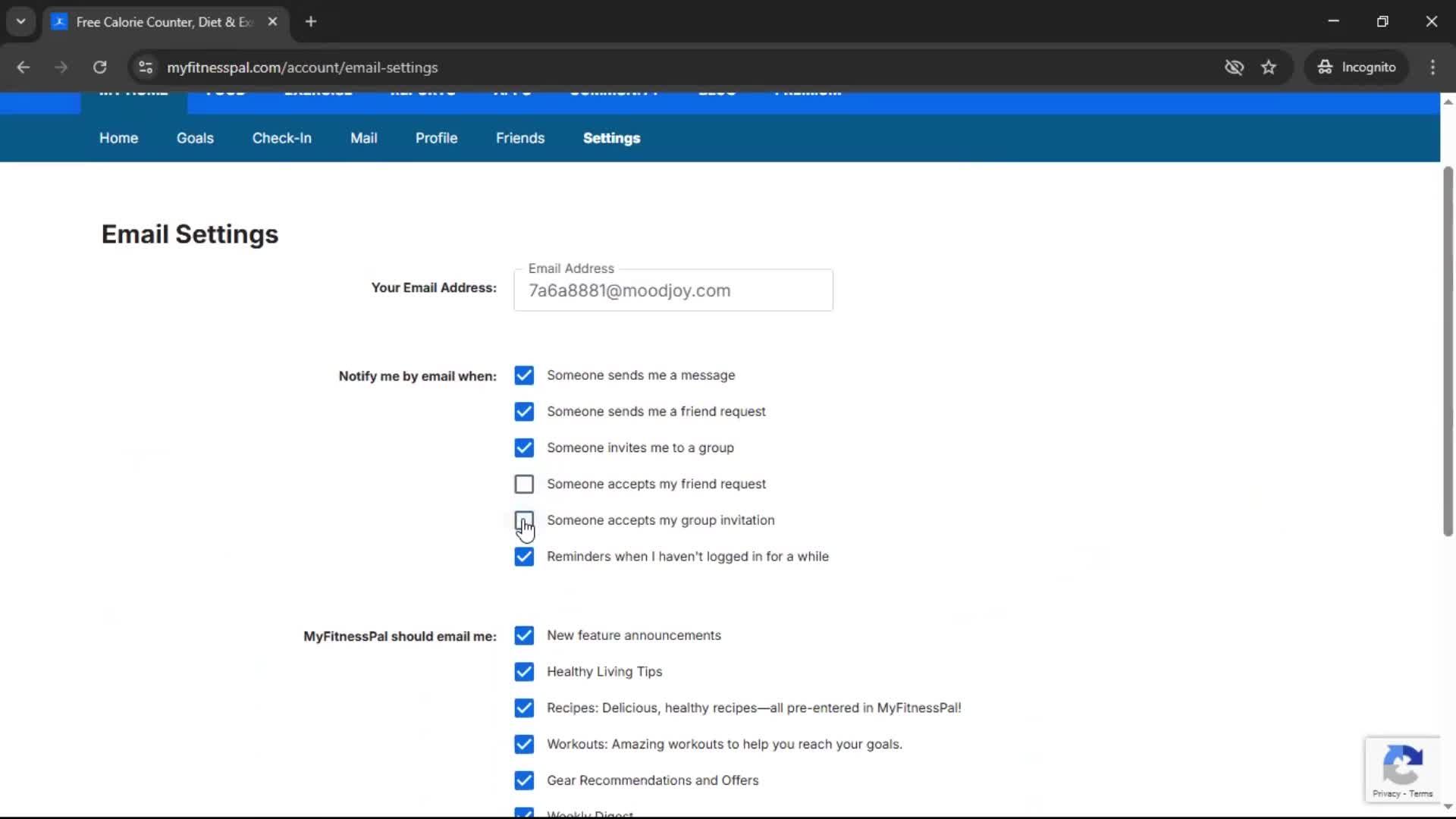This screenshot has height=819, width=1456.
Task: Open the Settings sub-navigation link
Action: click(611, 138)
